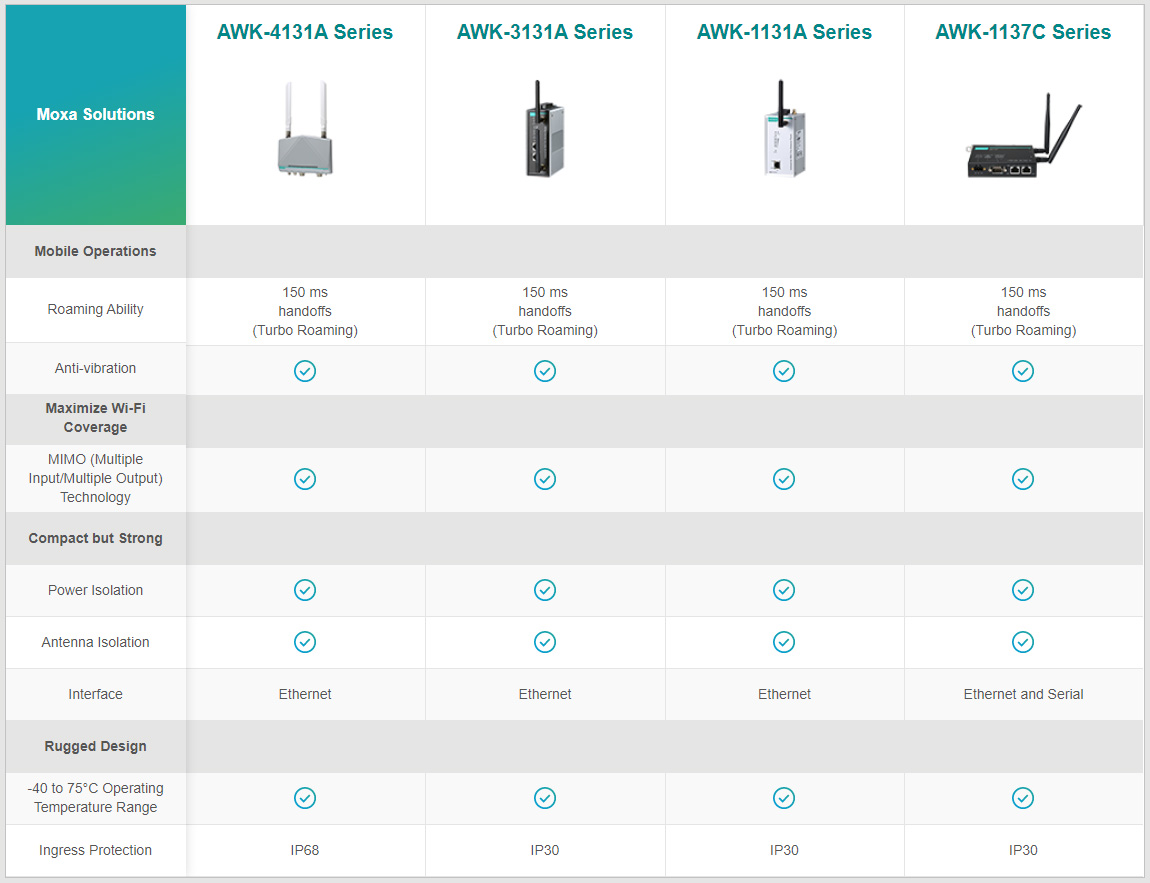Follow the AWK-1137C Series heading link
This screenshot has height=883, width=1150.
click(x=1023, y=32)
